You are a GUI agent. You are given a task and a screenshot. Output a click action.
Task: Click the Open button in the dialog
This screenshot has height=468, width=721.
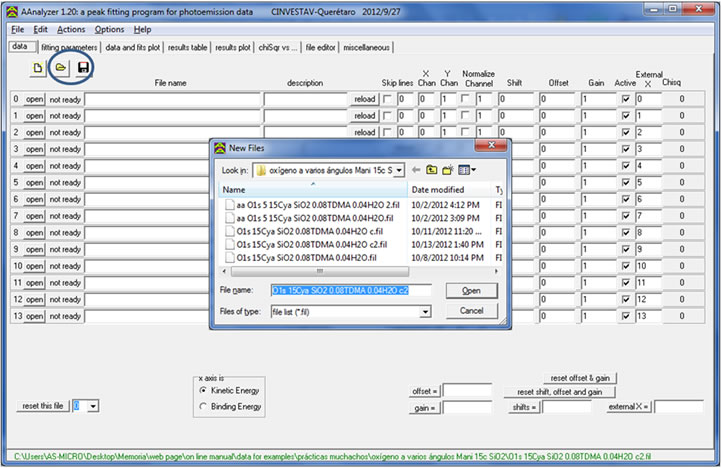pyautogui.click(x=471, y=290)
